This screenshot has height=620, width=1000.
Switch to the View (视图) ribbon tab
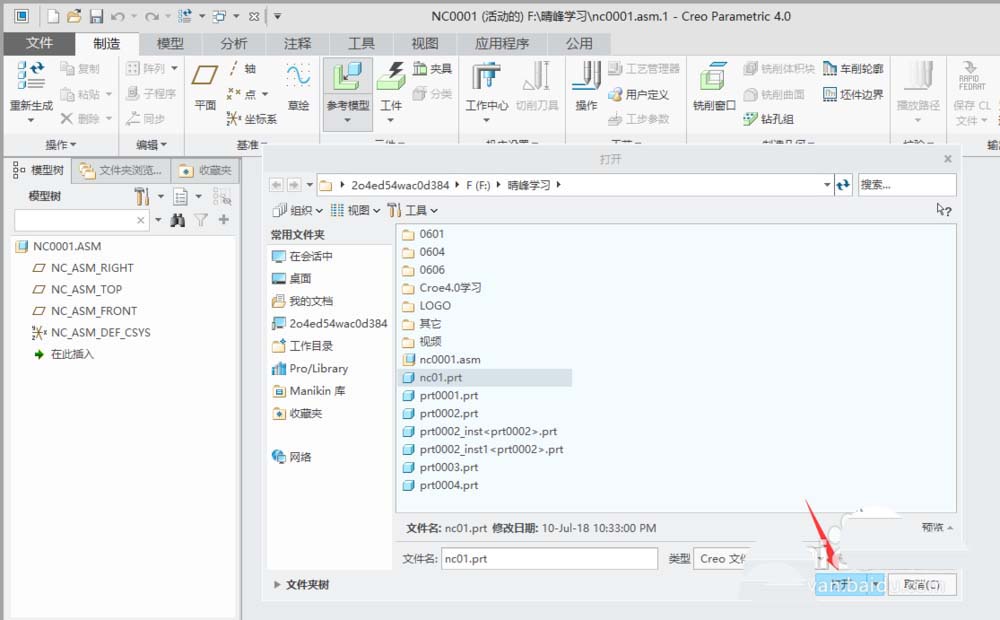coord(425,43)
